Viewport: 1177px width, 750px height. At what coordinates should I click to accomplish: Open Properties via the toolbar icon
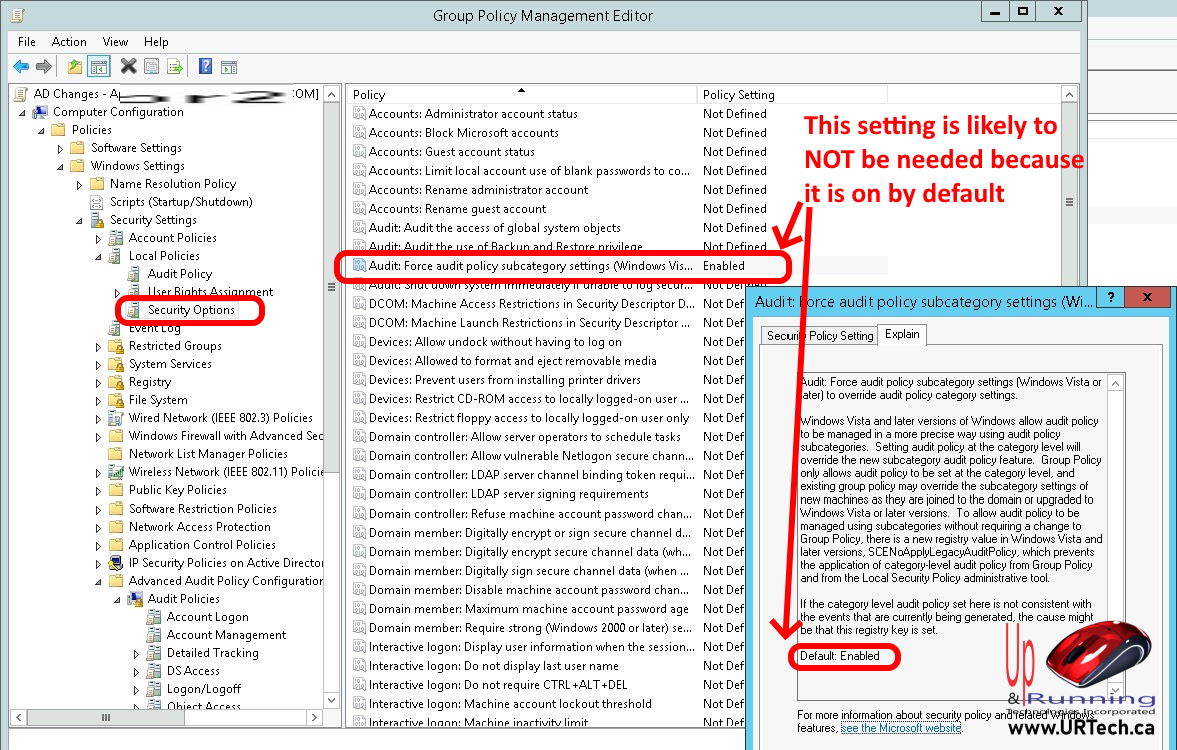coord(151,67)
